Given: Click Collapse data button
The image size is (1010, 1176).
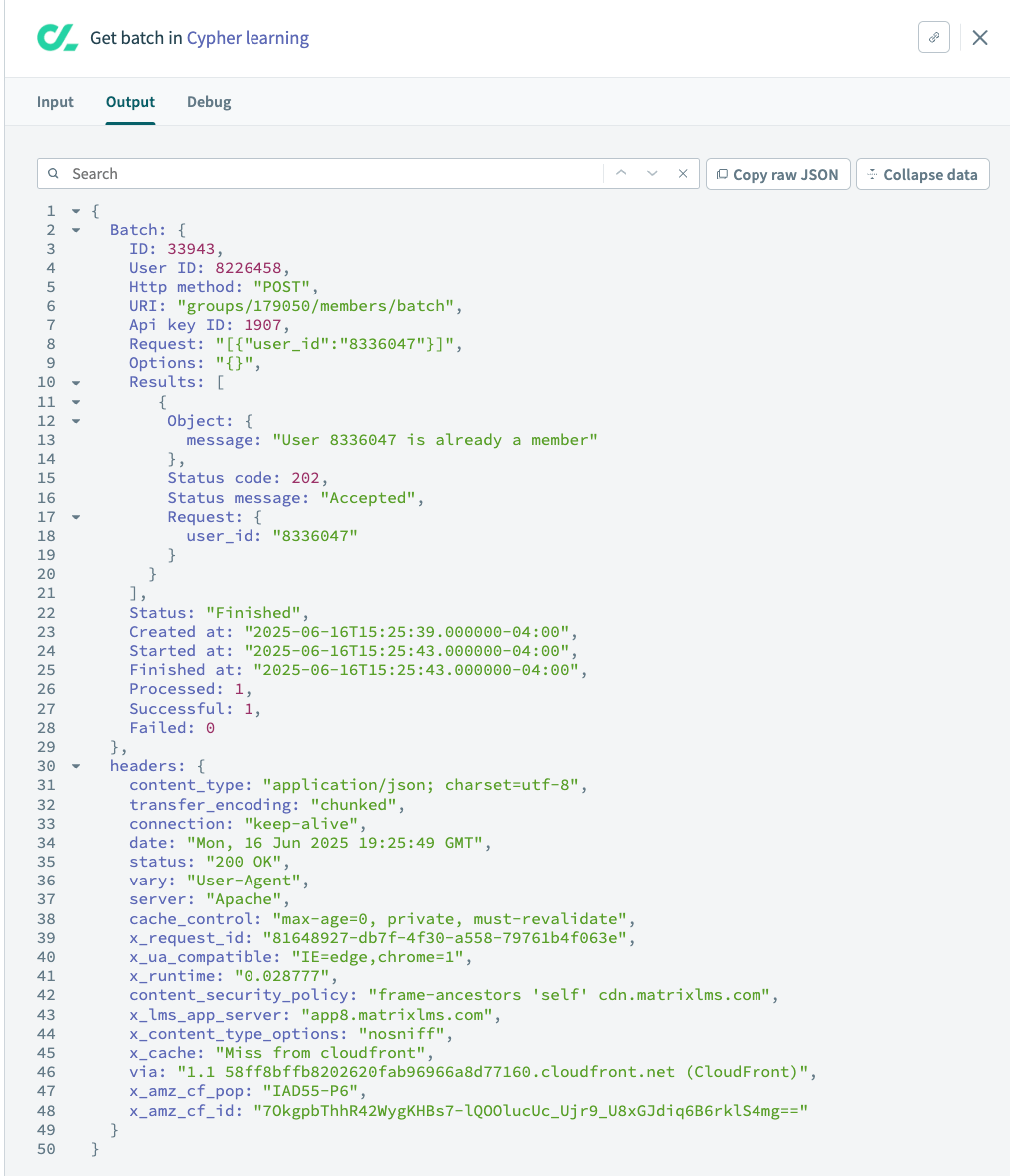Looking at the screenshot, I should (922, 174).
